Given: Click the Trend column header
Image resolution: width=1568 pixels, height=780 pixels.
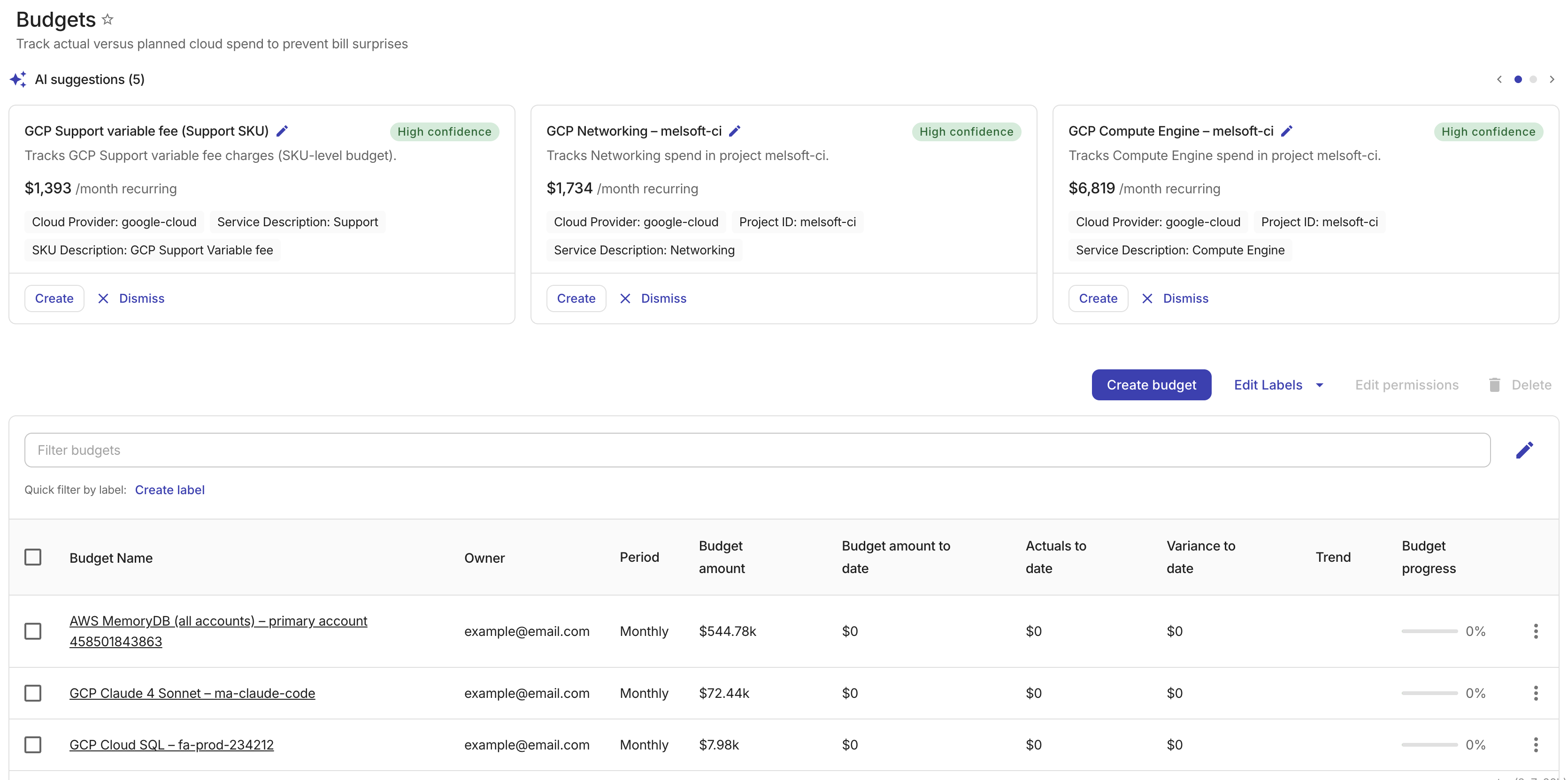Looking at the screenshot, I should click(1333, 558).
